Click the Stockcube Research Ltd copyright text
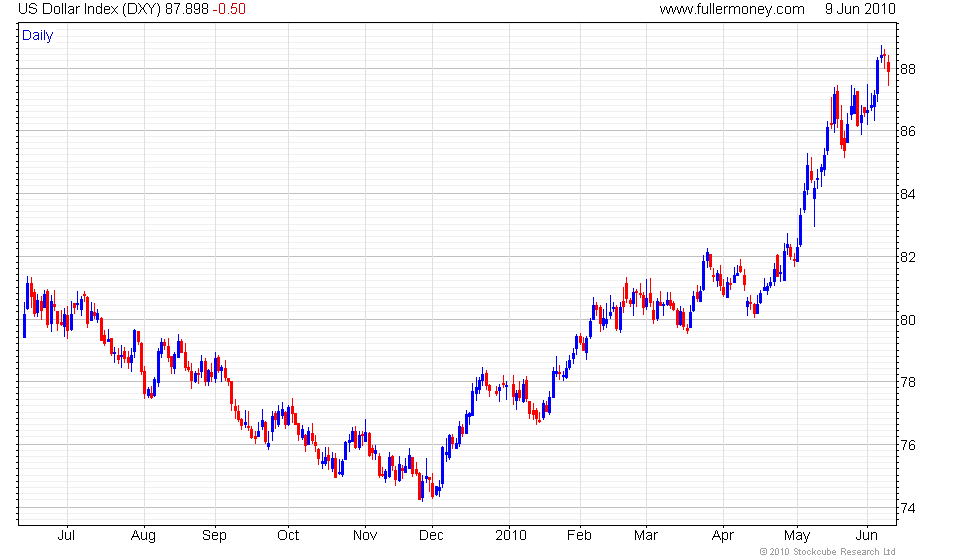This screenshot has height=560, width=980. [828, 552]
